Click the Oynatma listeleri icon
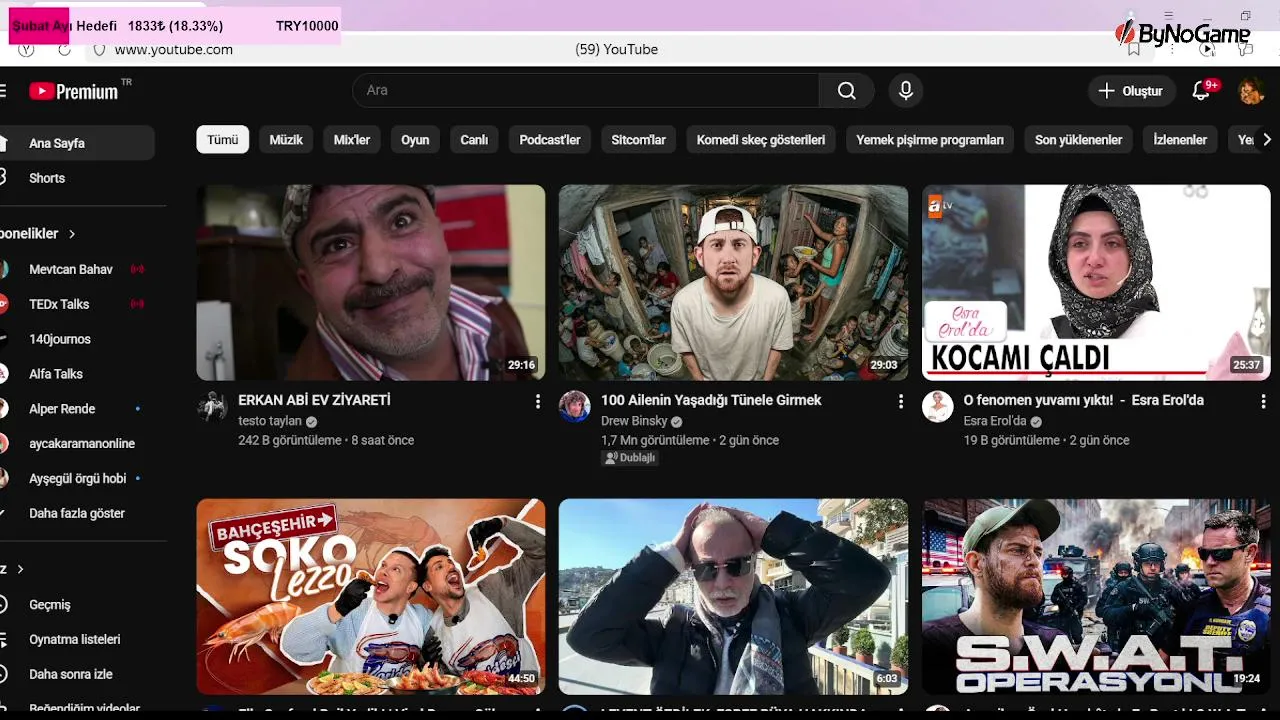Image resolution: width=1280 pixels, height=720 pixels. click(x=3, y=640)
